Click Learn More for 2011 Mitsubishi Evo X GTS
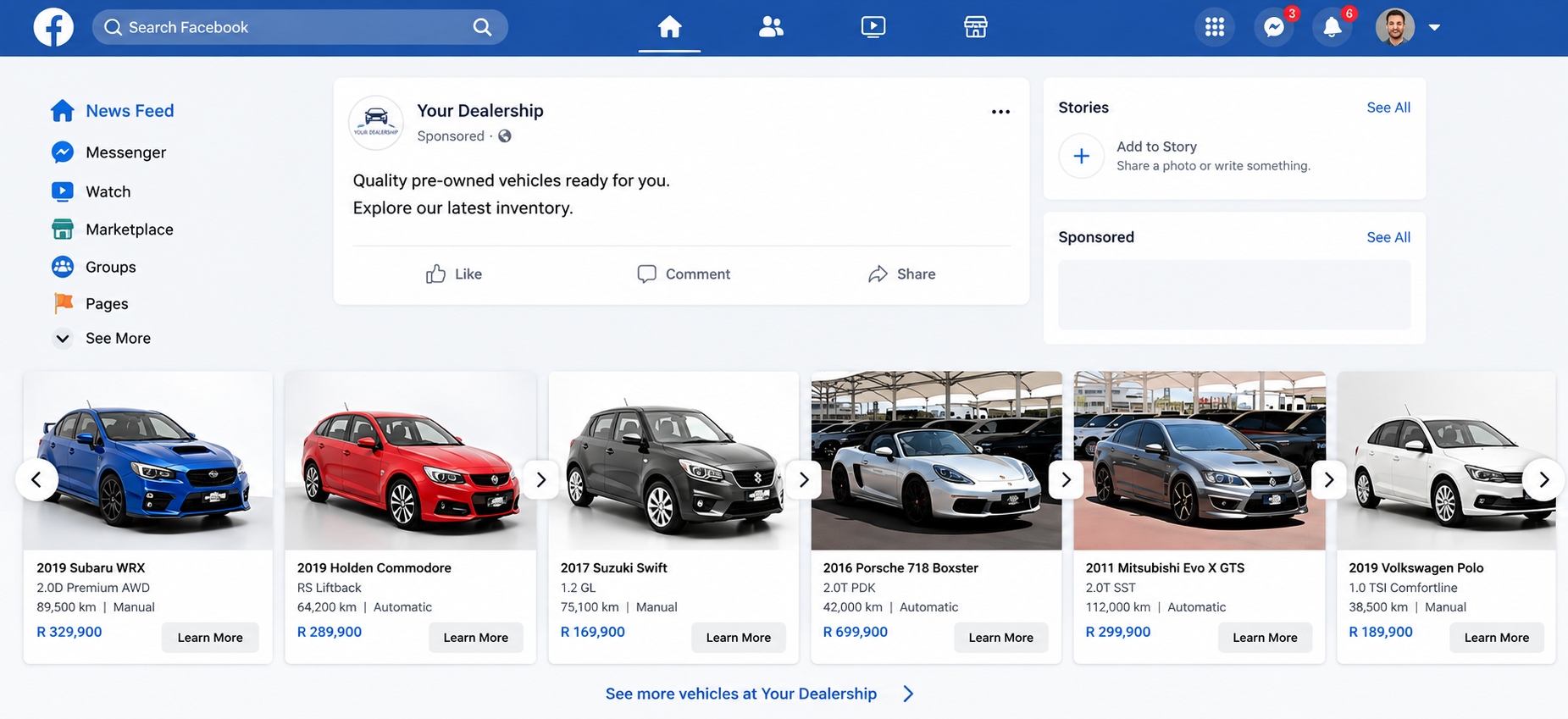1568x719 pixels. click(x=1266, y=638)
